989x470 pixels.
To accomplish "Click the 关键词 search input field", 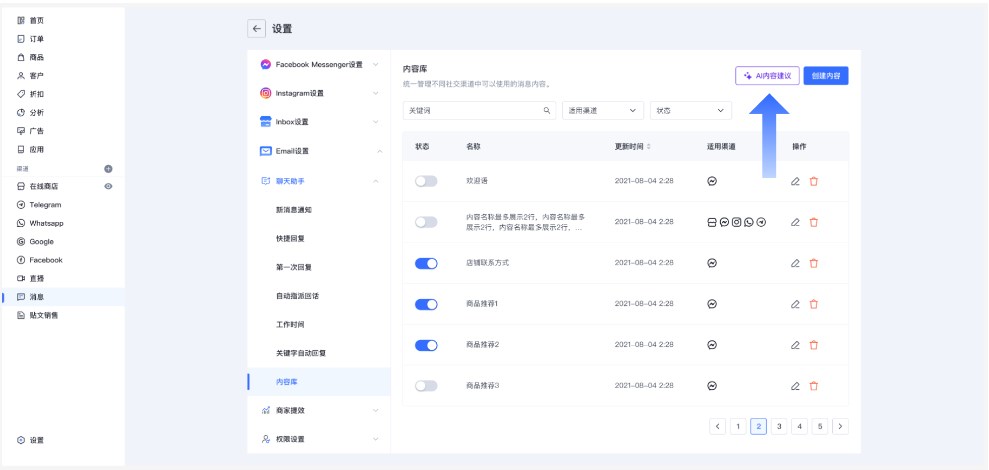I will 479,110.
